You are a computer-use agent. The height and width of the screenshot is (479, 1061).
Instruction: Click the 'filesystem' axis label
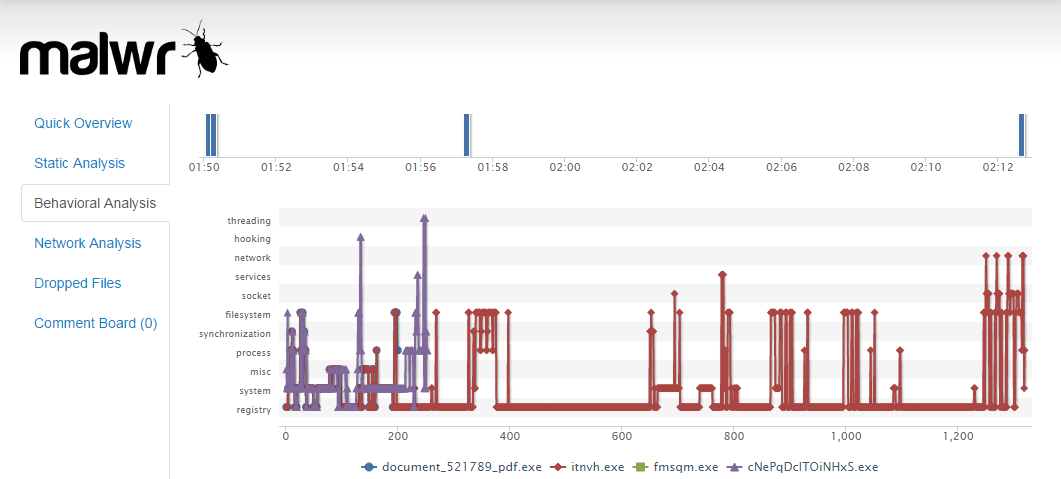tap(248, 315)
